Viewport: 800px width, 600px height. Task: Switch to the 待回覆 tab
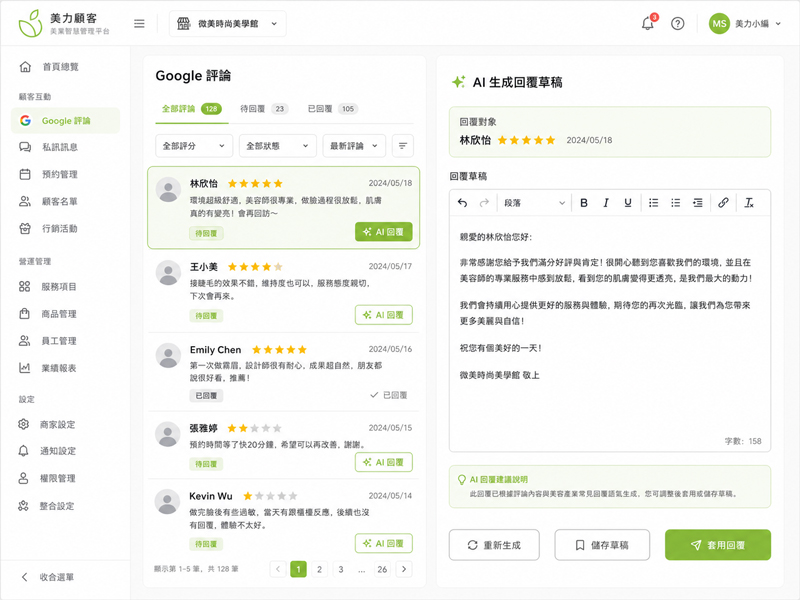pos(264,109)
